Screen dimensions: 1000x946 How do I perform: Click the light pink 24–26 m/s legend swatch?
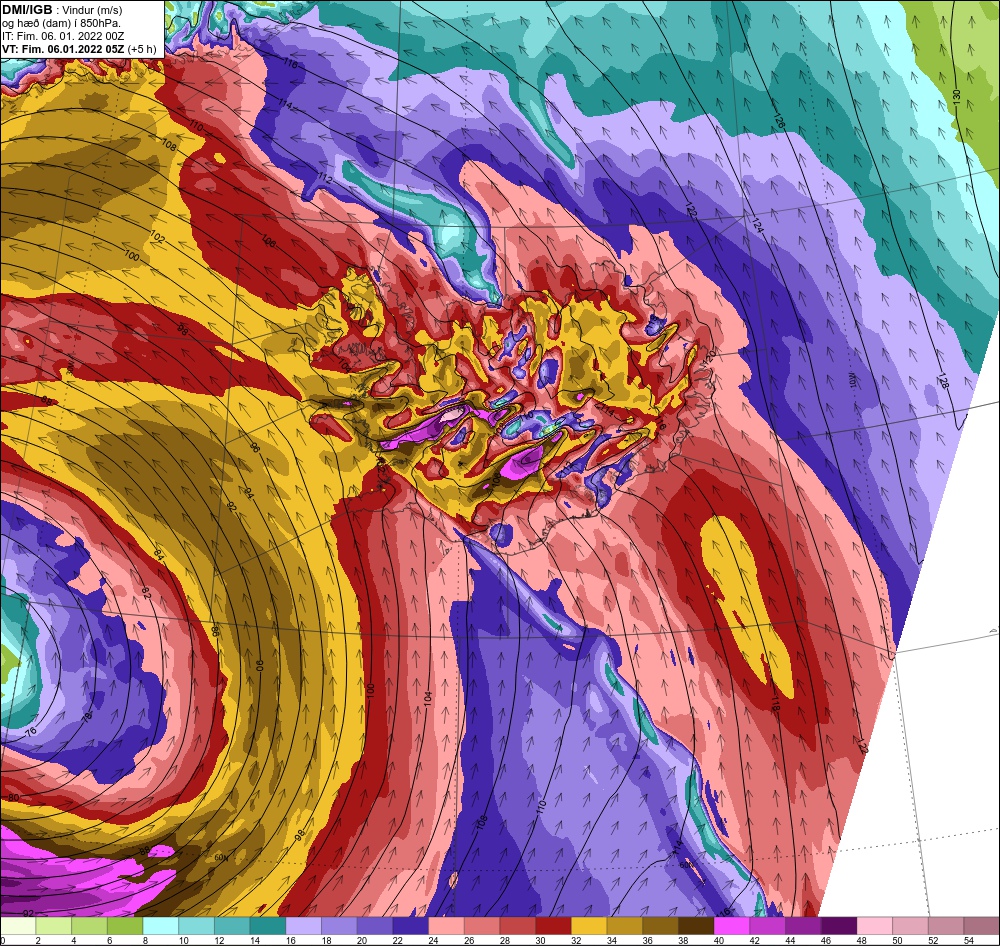pyautogui.click(x=446, y=926)
